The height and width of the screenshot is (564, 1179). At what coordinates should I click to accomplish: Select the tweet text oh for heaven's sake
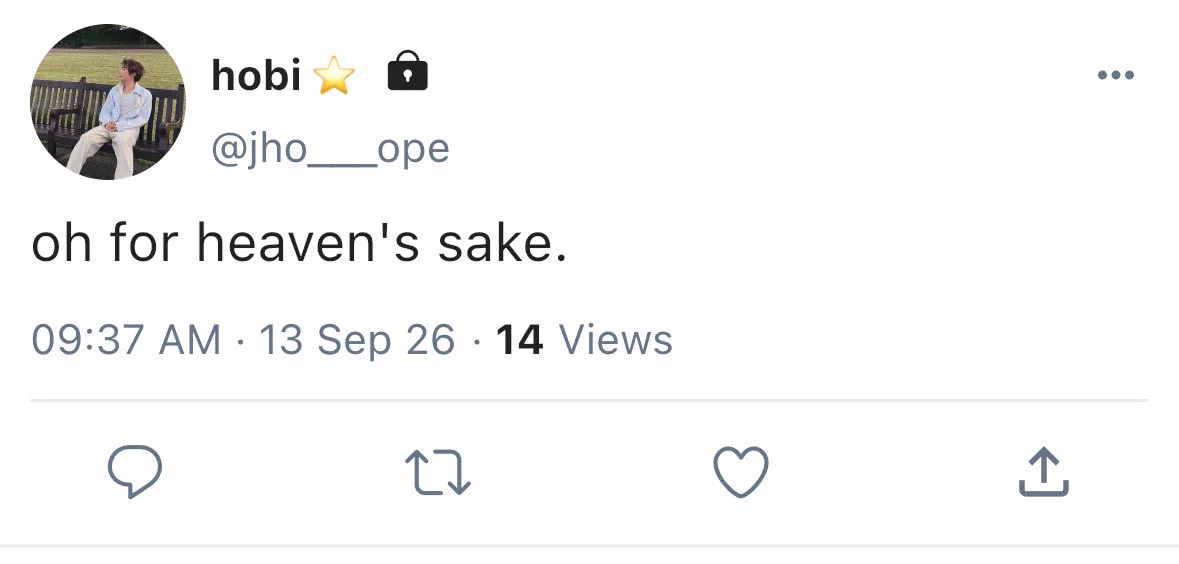click(299, 244)
